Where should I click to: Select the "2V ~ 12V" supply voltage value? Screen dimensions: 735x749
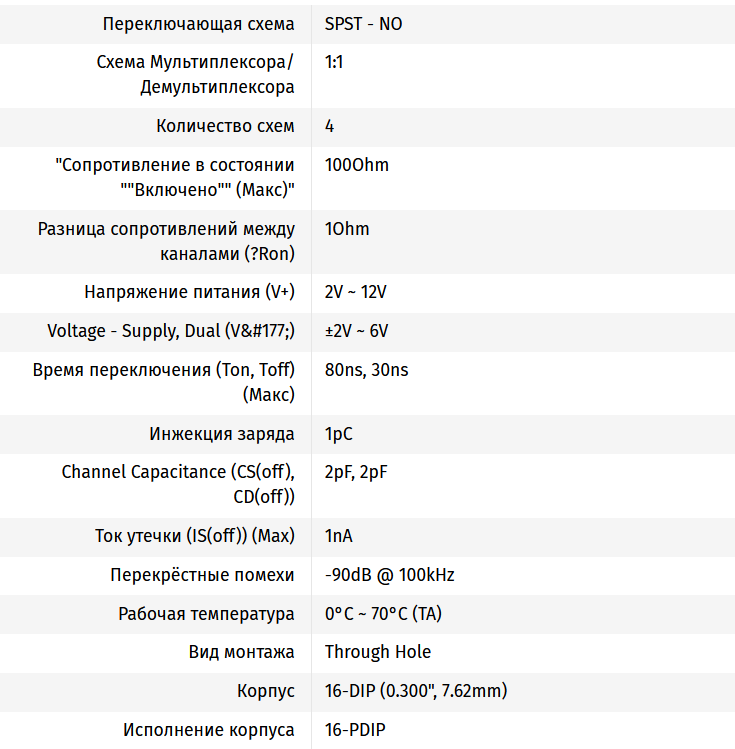coord(355,292)
